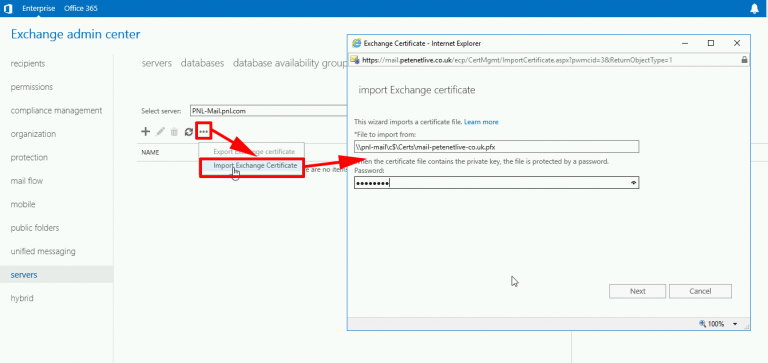Open mobile section
This screenshot has height=363, width=768.
coord(23,204)
